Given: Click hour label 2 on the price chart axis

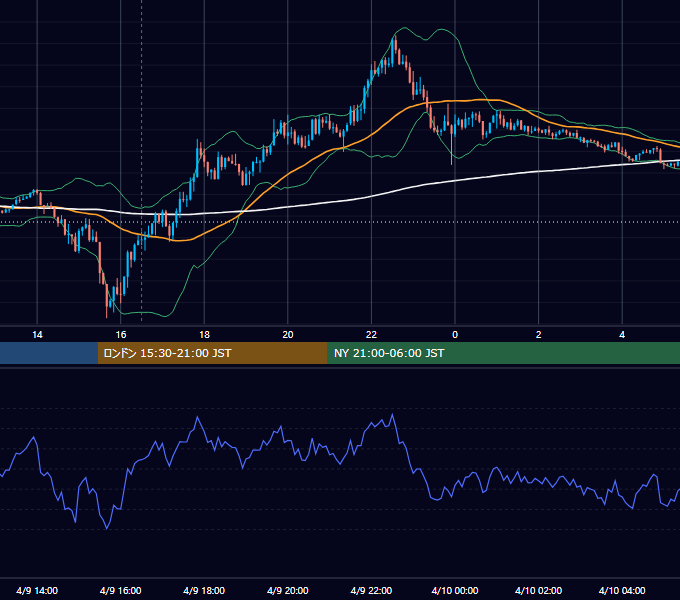Looking at the screenshot, I should (x=539, y=335).
